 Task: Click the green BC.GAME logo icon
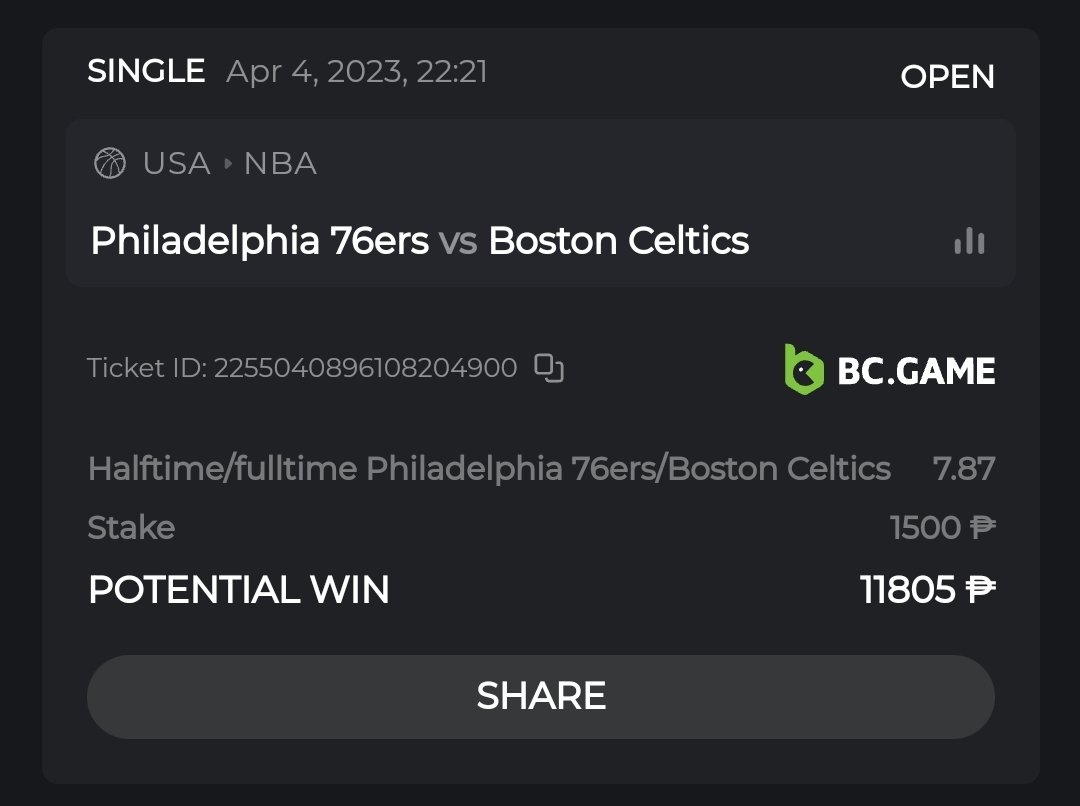click(x=804, y=370)
